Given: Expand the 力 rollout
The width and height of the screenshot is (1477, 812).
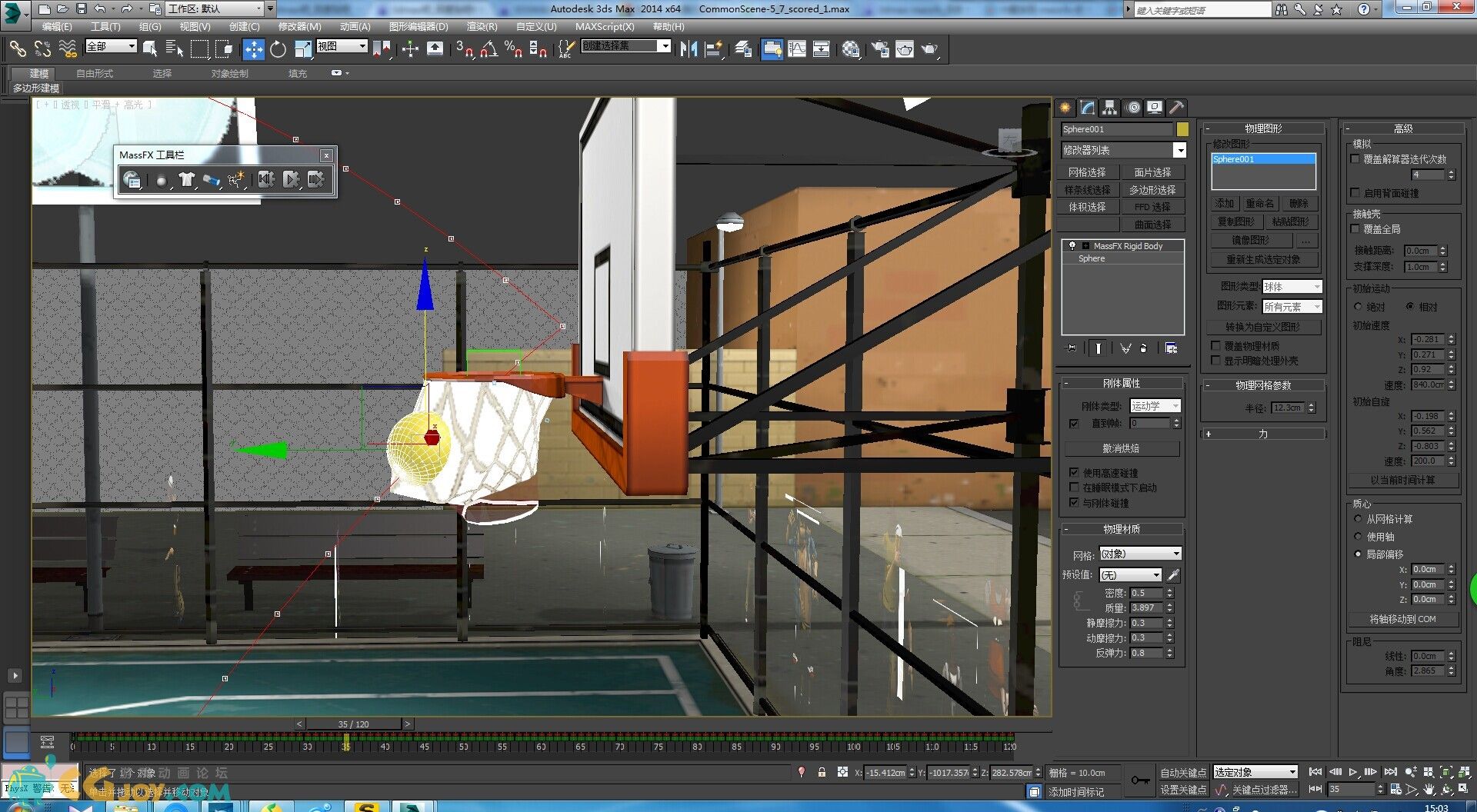Looking at the screenshot, I should coord(1263,434).
